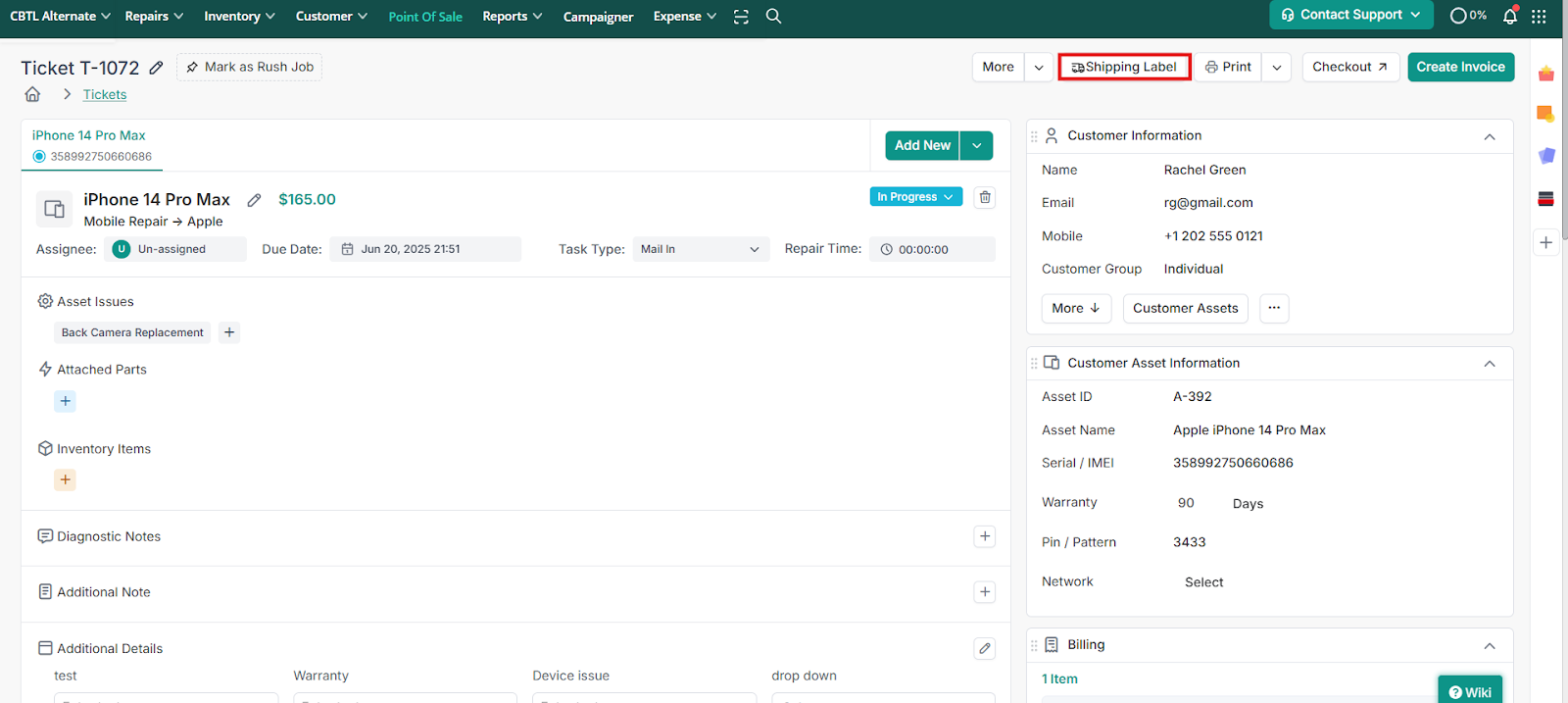Go to Point Of Sale
Image resolution: width=1568 pixels, height=703 pixels.
pos(425,17)
